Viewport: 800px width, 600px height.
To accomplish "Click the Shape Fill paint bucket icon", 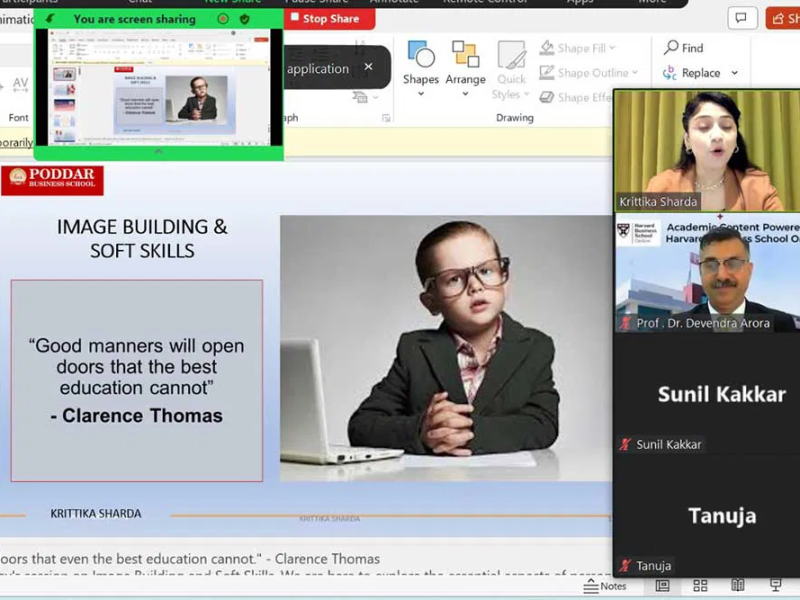I will click(x=547, y=48).
